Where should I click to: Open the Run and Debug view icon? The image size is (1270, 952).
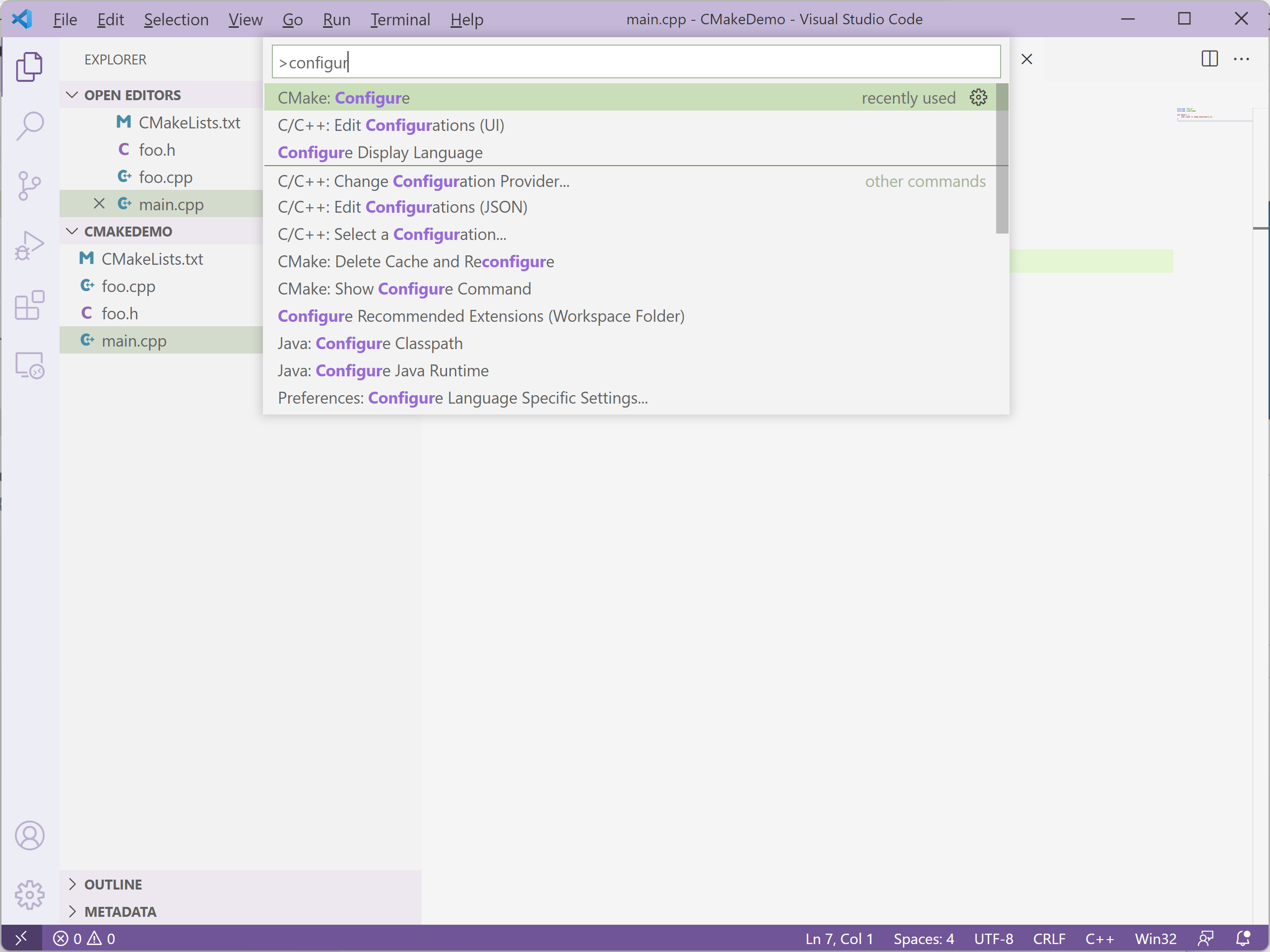coord(29,245)
